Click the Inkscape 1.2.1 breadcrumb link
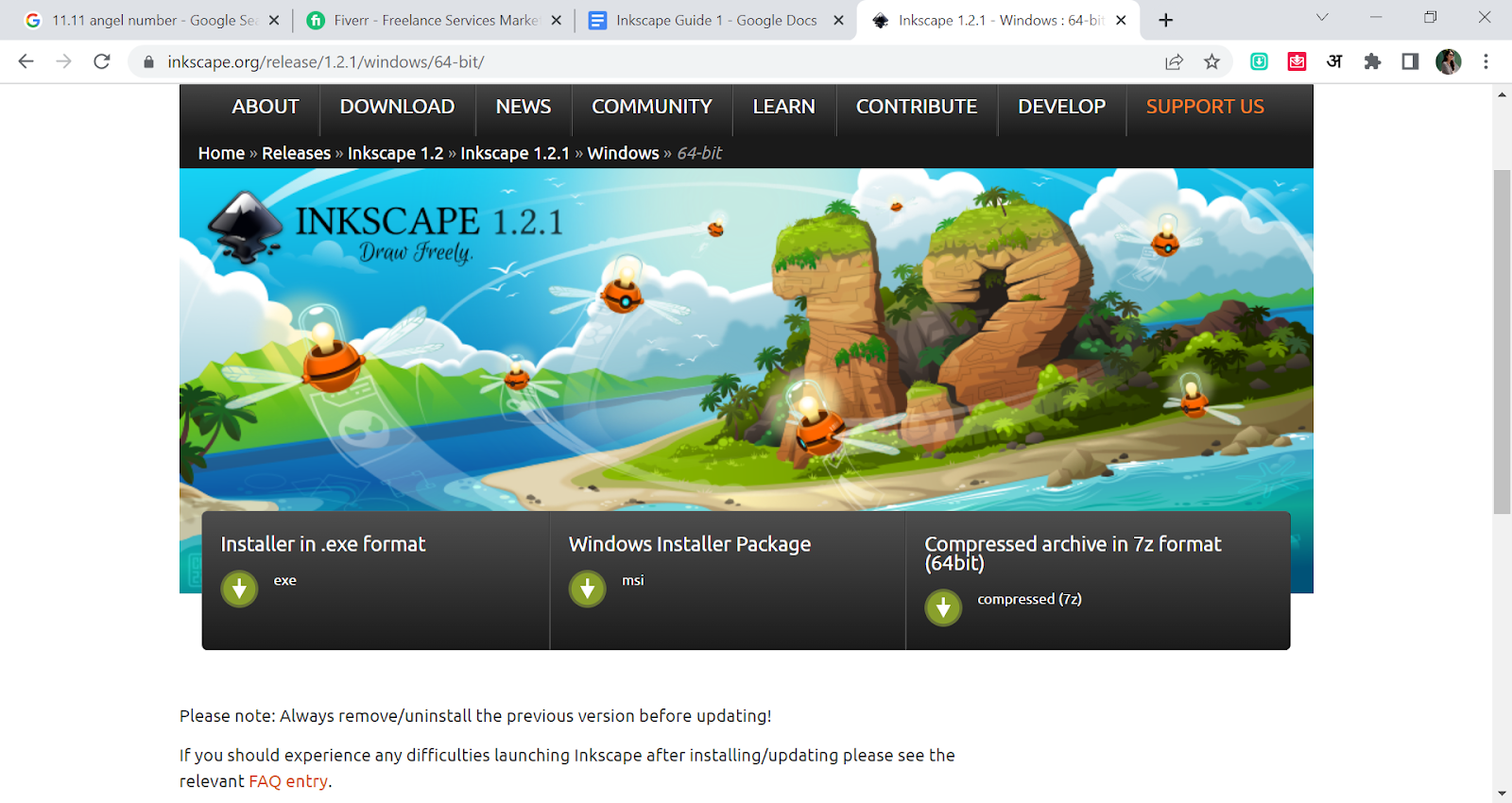This screenshot has width=1512, height=803. click(x=515, y=153)
